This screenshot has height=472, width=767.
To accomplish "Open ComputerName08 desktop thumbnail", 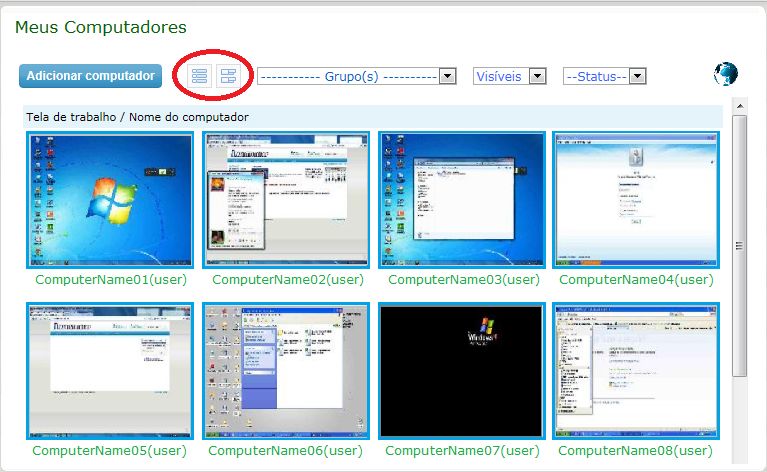I will (636, 371).
